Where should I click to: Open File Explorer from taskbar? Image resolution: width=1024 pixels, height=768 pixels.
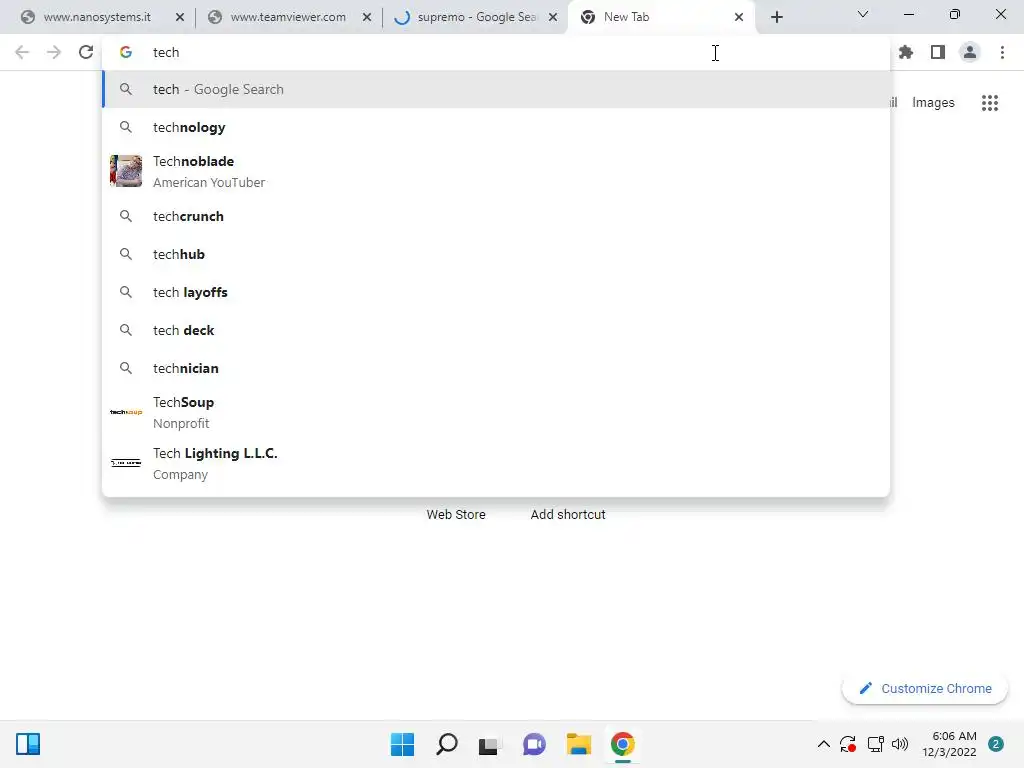point(579,744)
